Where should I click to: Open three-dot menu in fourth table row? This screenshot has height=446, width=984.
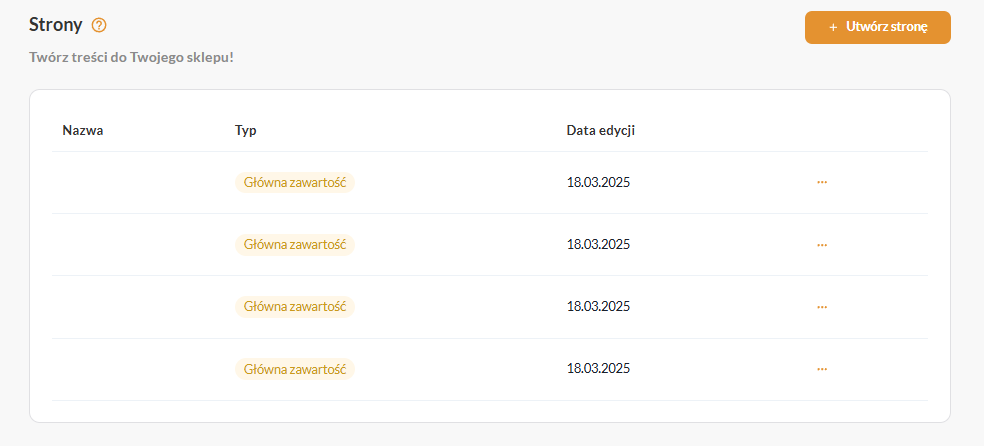point(822,369)
